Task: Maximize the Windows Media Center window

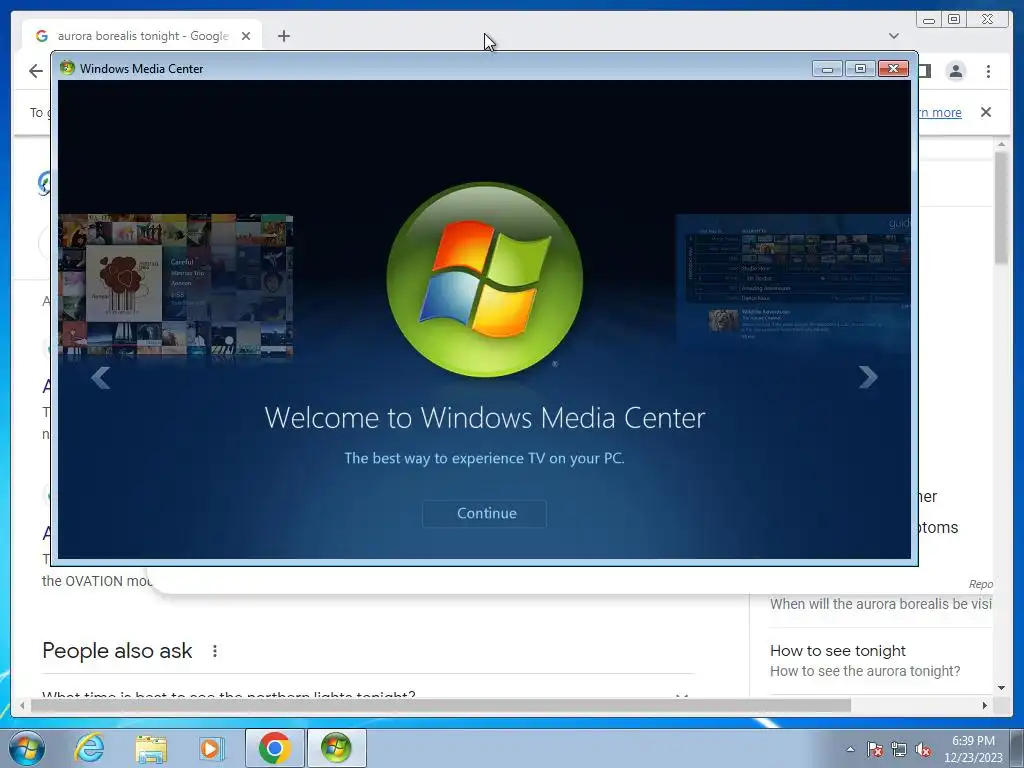Action: tap(860, 69)
